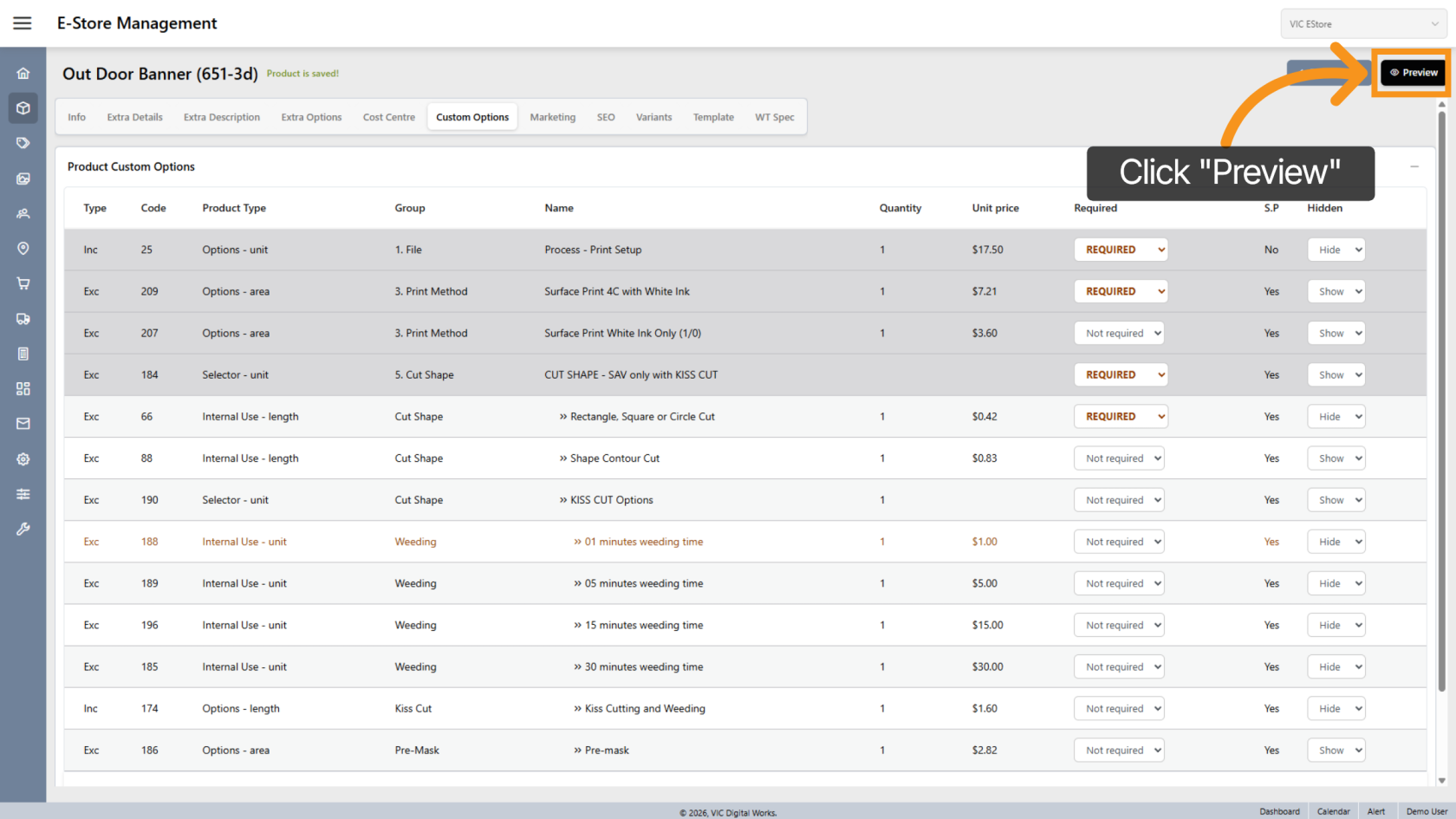This screenshot has height=819, width=1456.
Task: Open the delivery truck sidebar icon
Action: pyautogui.click(x=23, y=319)
